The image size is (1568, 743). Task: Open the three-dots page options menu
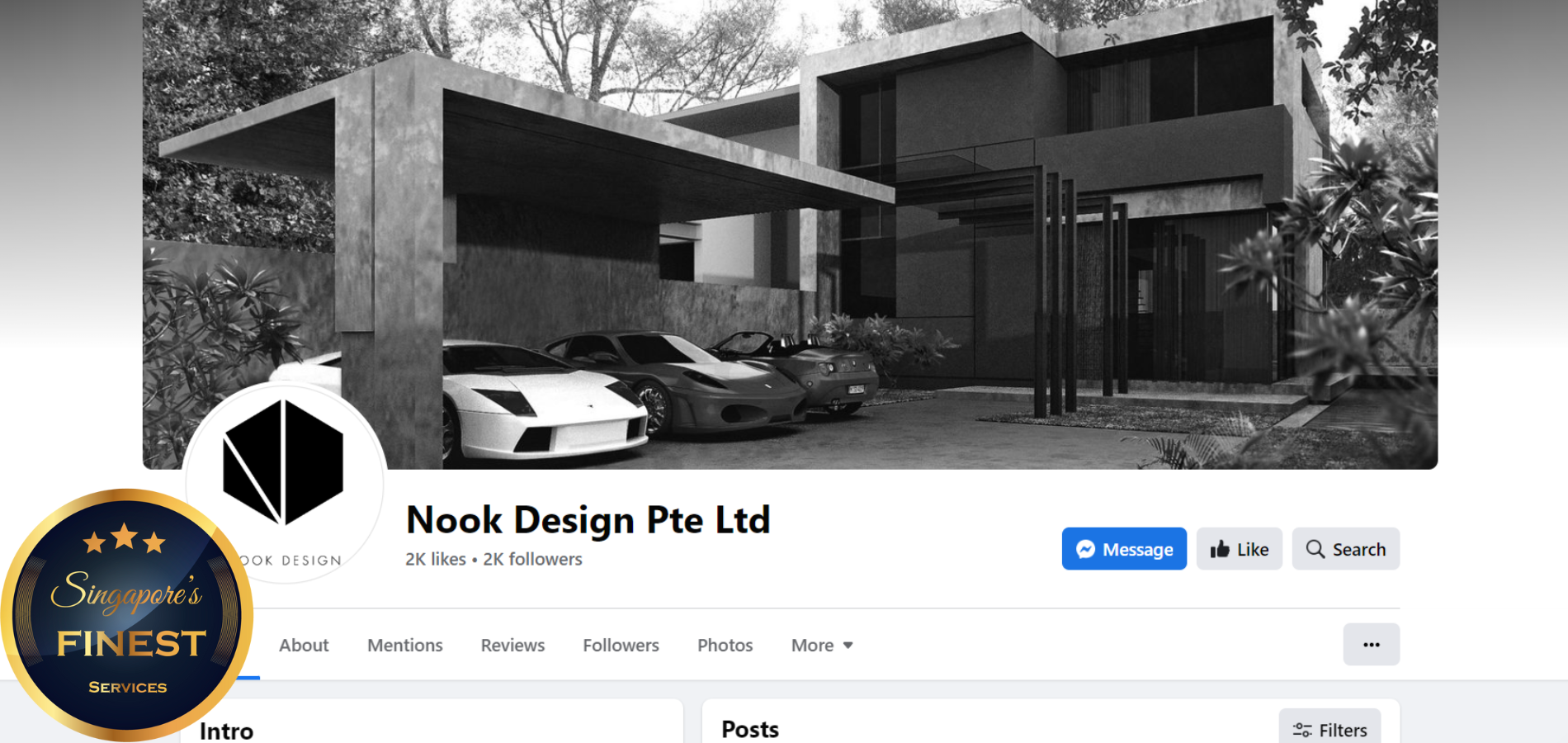click(x=1371, y=645)
